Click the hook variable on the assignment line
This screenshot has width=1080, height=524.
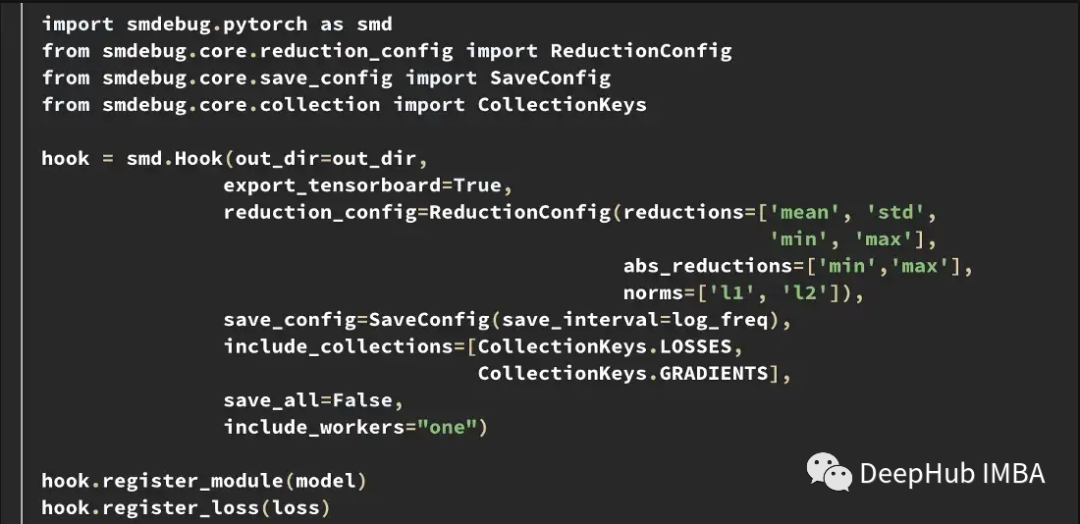65,158
